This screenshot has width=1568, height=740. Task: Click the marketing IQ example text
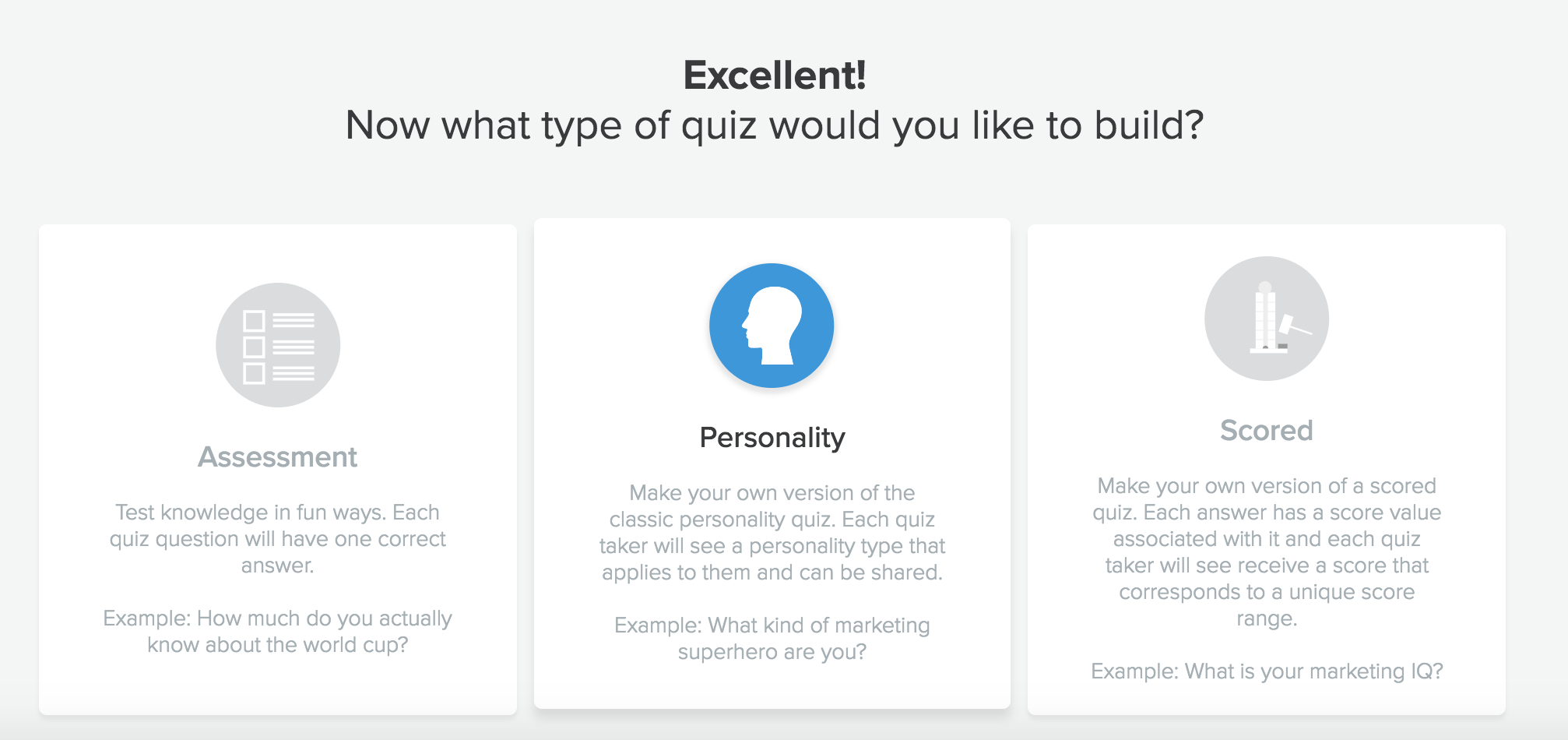coord(1267,671)
